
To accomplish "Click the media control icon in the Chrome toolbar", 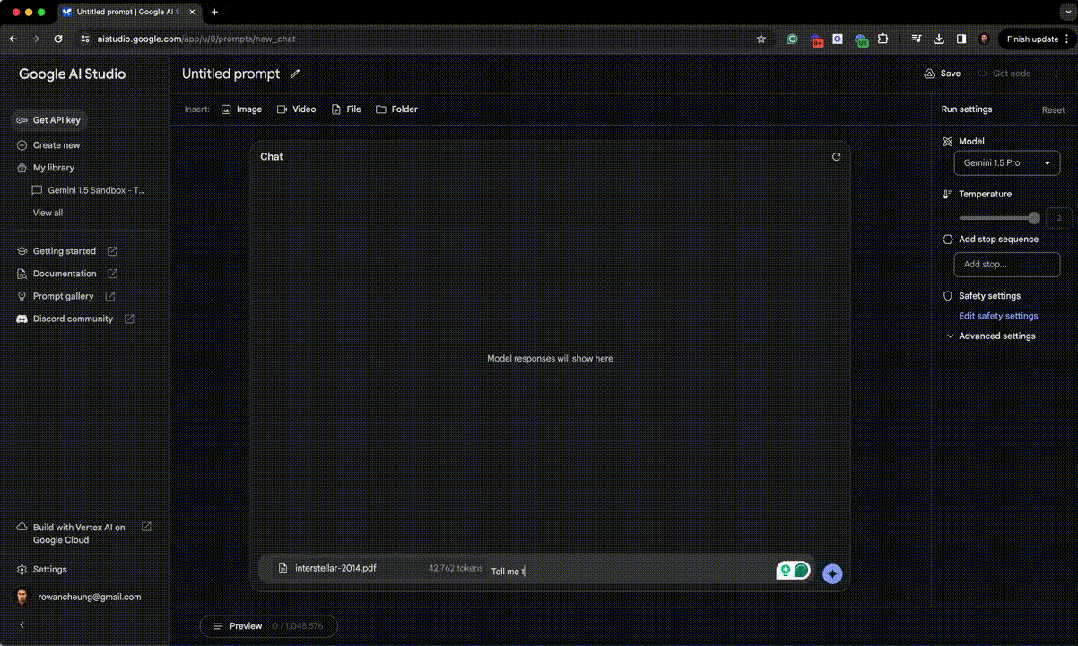I will [916, 39].
